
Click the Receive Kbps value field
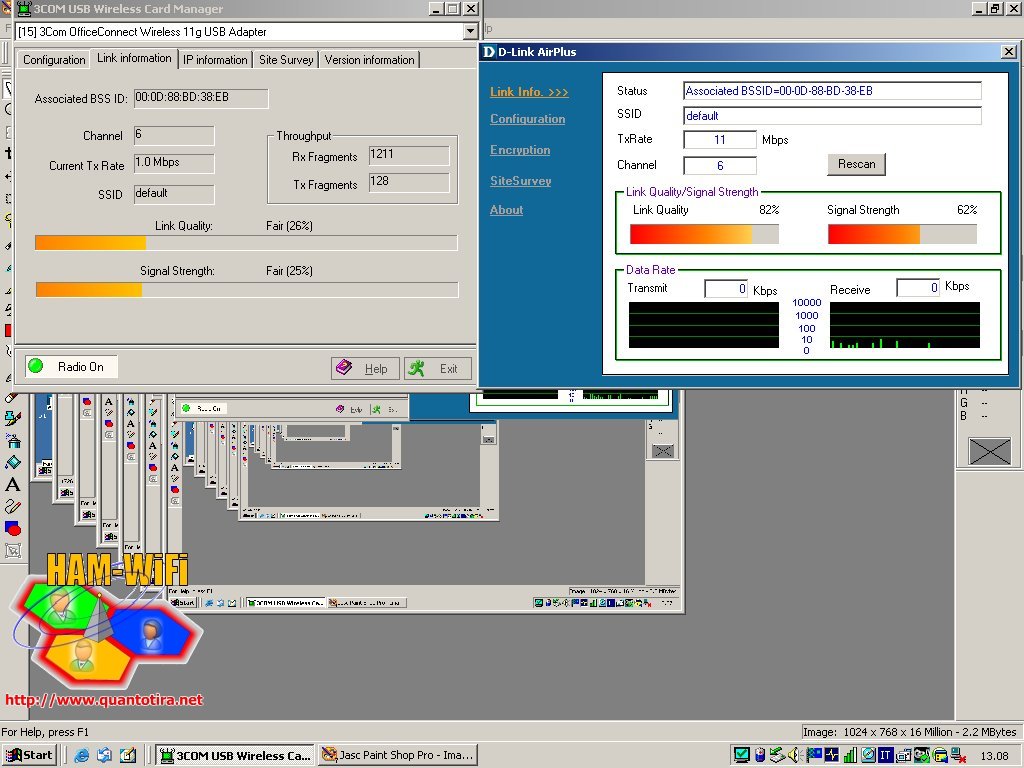tap(918, 287)
